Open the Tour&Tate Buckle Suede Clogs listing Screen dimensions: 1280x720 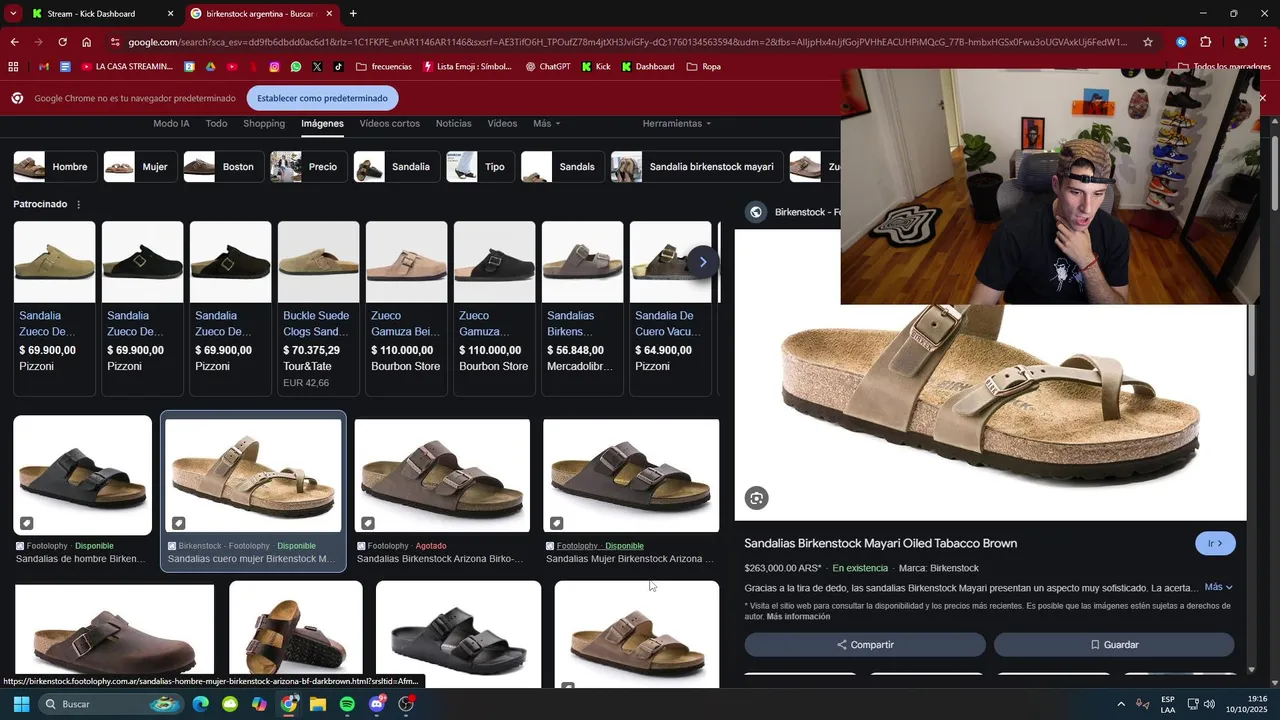(x=318, y=308)
